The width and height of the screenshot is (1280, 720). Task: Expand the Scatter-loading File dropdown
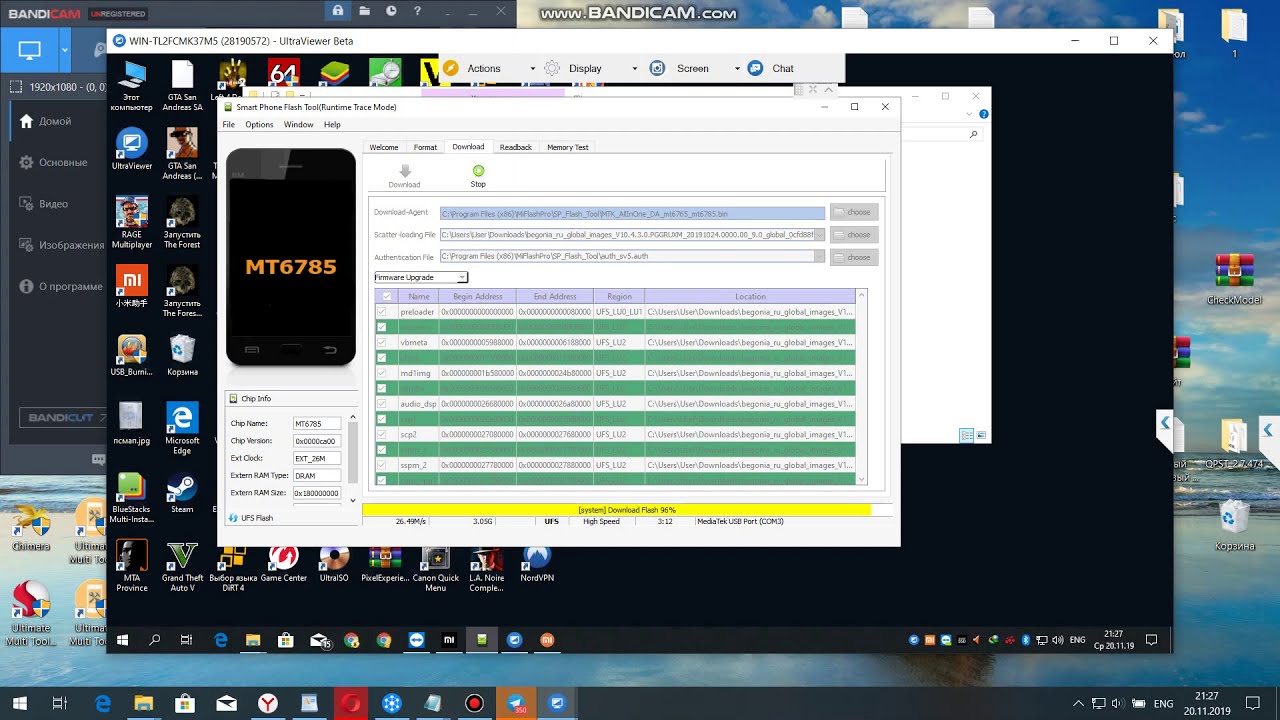(x=820, y=235)
